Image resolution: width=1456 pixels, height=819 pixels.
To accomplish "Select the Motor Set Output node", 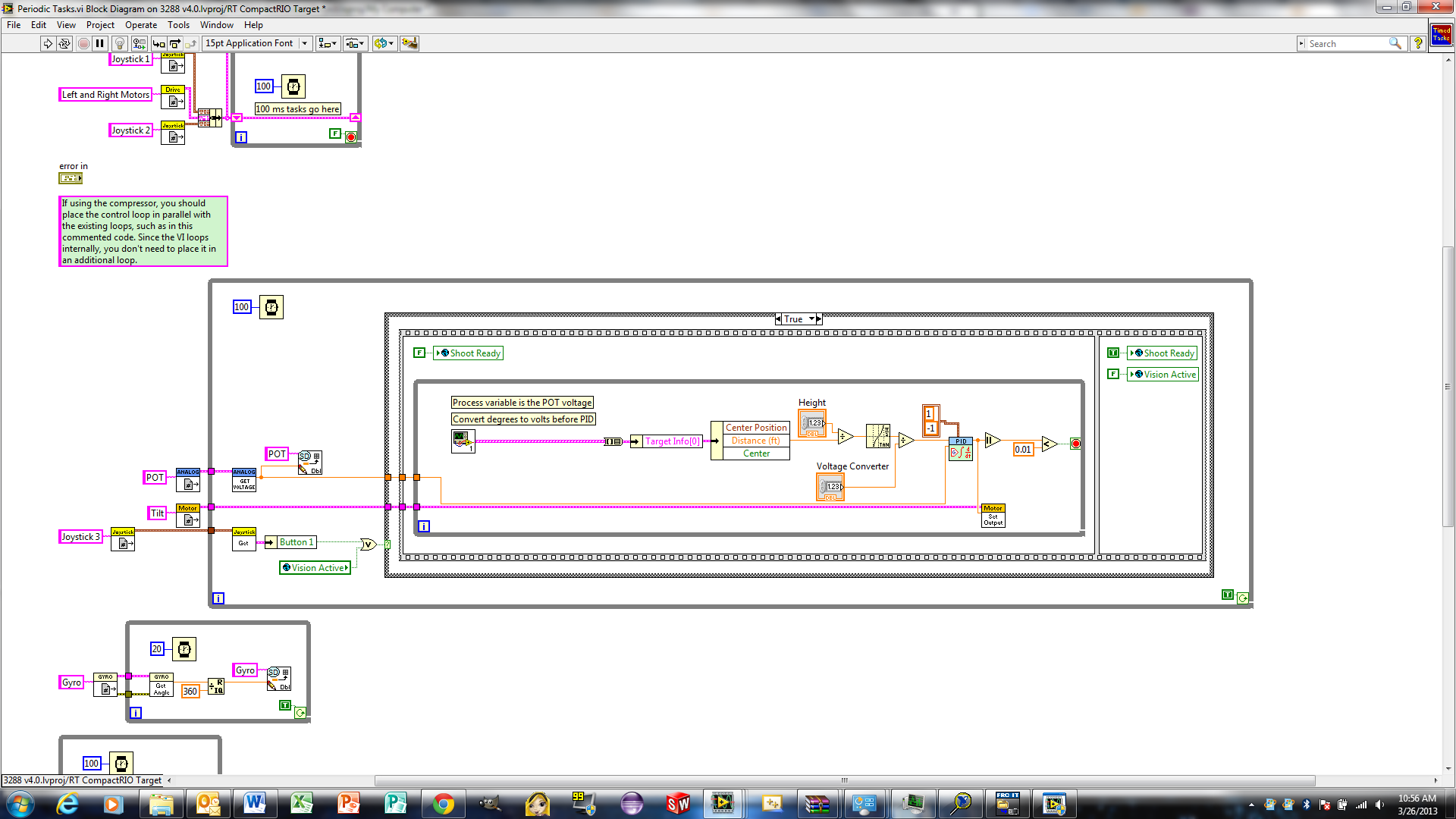I will (993, 515).
